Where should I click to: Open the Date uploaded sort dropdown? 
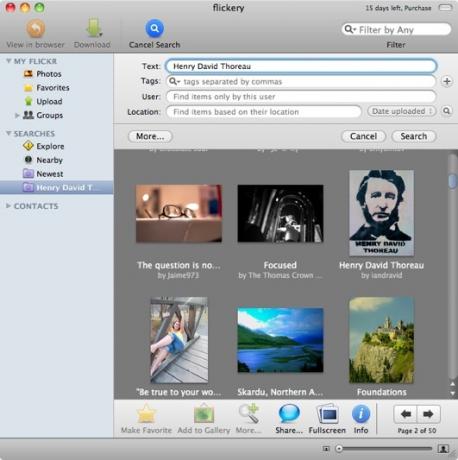point(401,111)
